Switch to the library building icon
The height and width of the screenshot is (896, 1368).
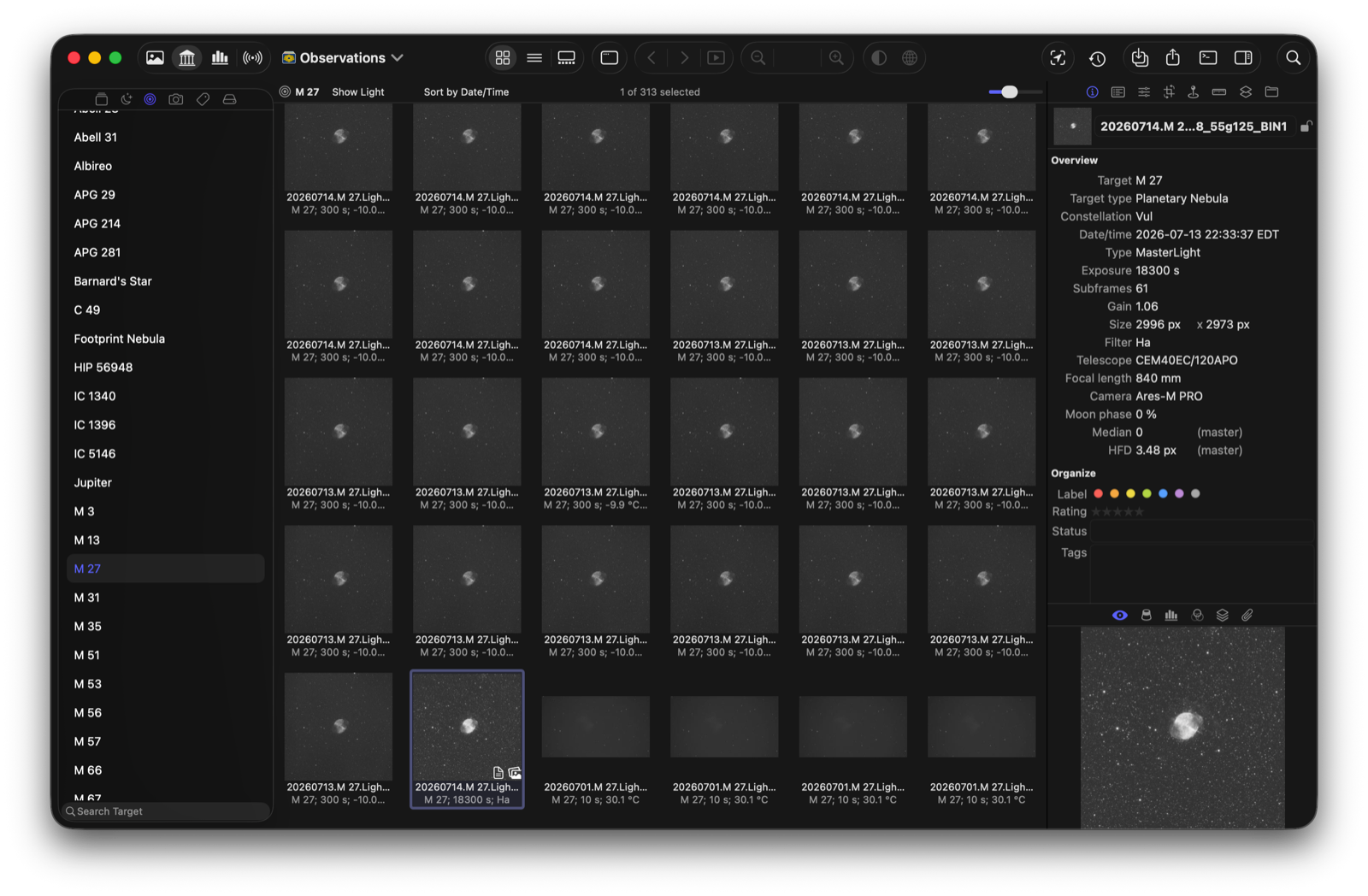click(187, 58)
